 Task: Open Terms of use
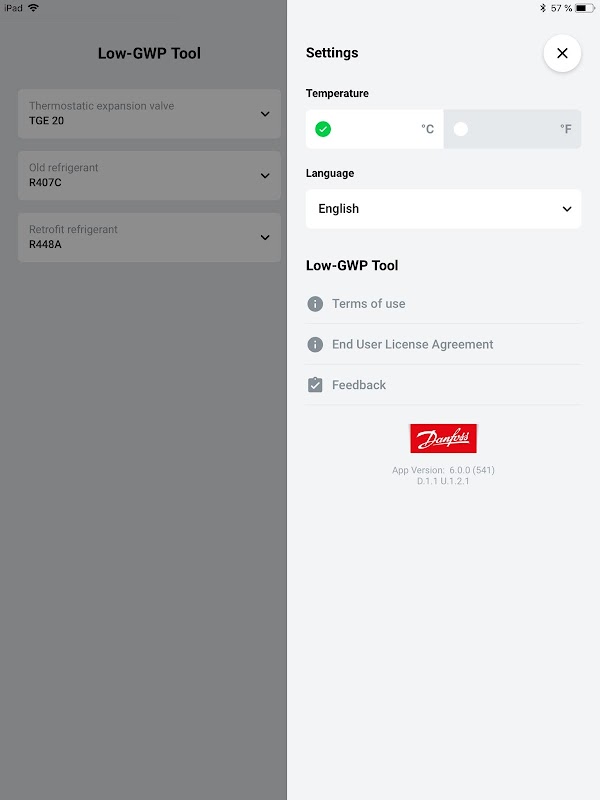(368, 304)
